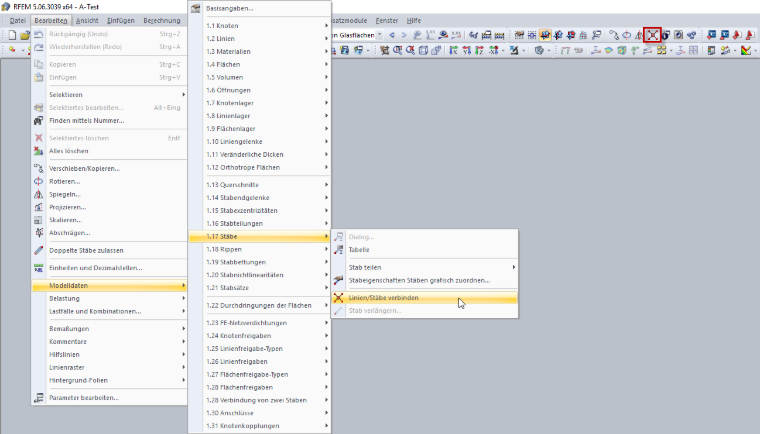760x434 pixels.
Task: Select 1.23 FE-Netzverdichtungen entry
Action: tap(260, 322)
